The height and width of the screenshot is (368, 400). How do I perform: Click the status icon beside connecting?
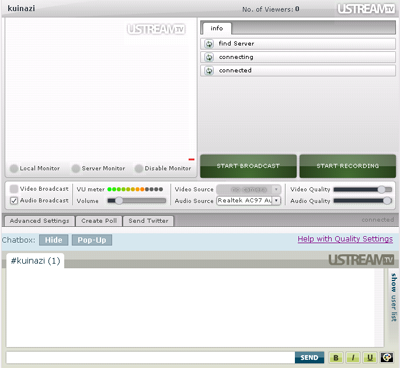tap(209, 57)
